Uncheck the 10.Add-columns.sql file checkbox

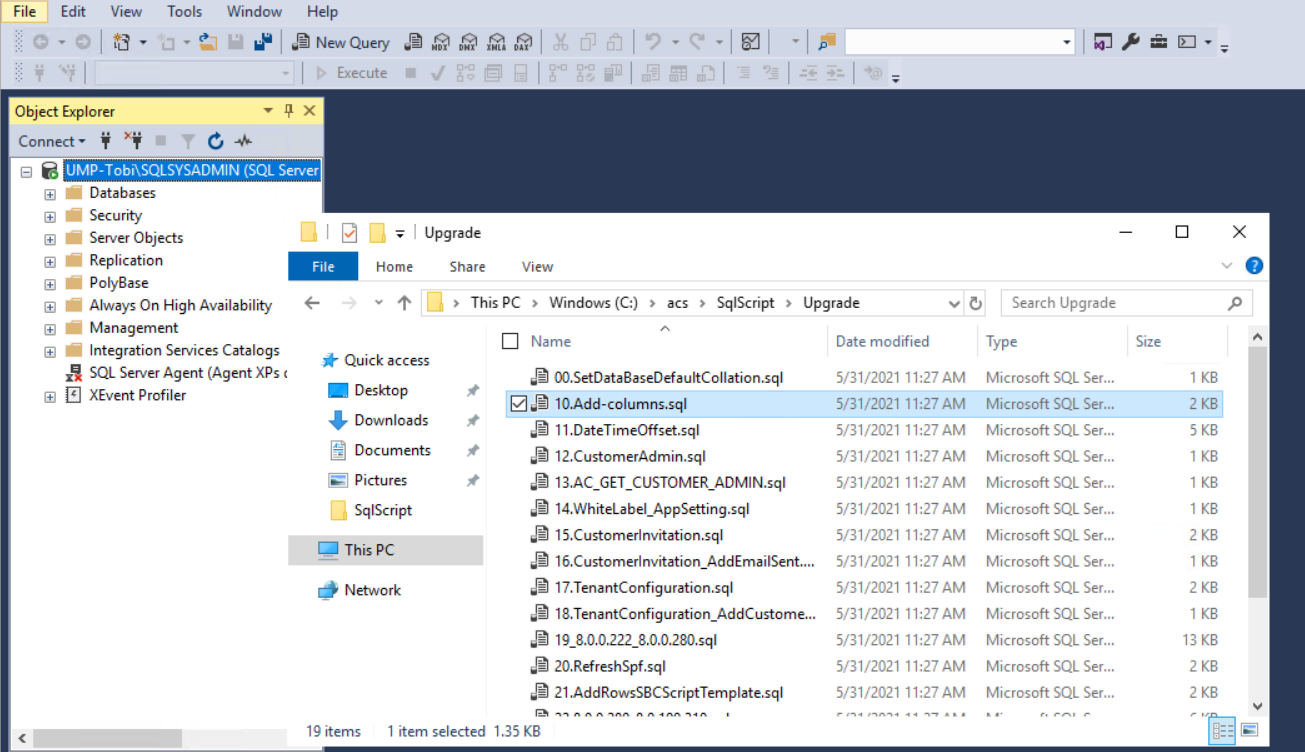pos(518,404)
